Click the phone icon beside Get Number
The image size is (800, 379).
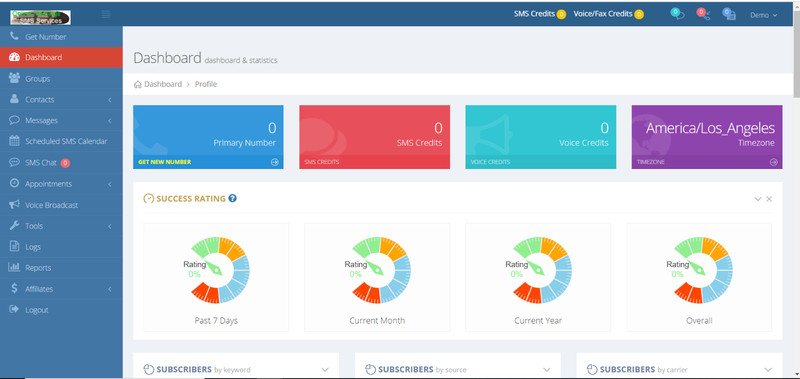[14, 36]
